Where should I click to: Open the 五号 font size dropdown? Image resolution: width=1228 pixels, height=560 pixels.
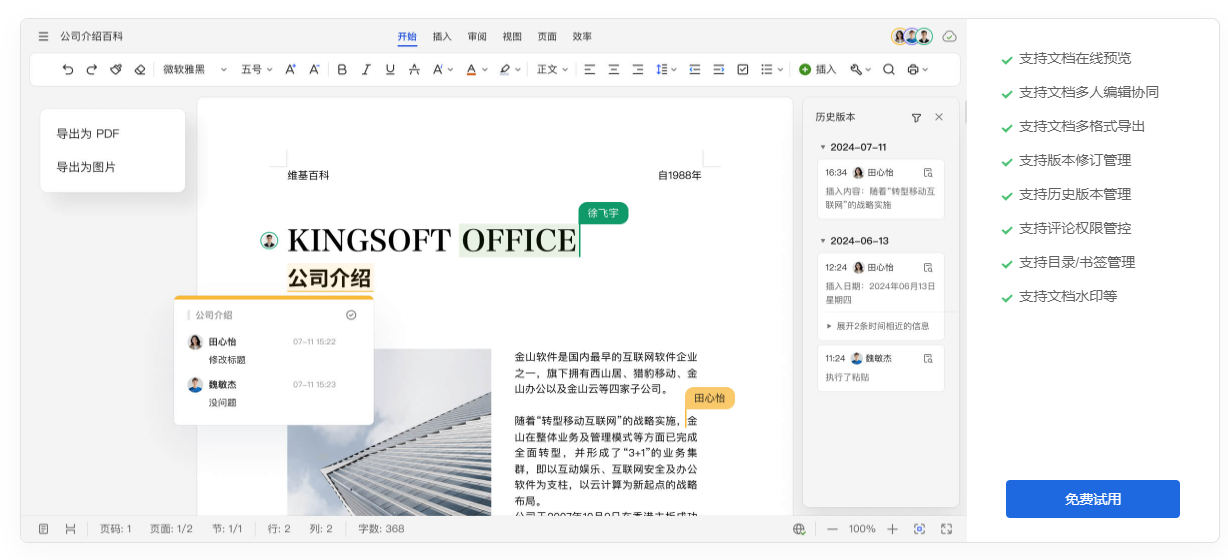point(256,70)
